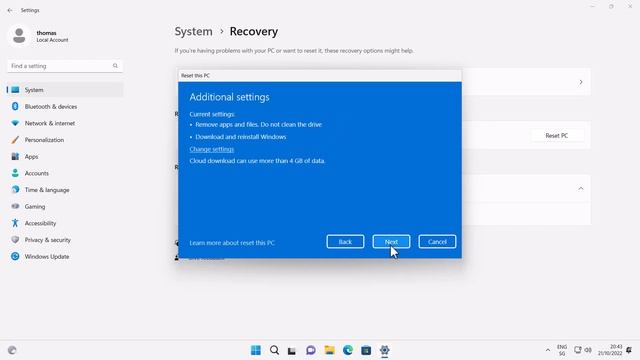Show hidden icons in system tray

[x=547, y=350]
